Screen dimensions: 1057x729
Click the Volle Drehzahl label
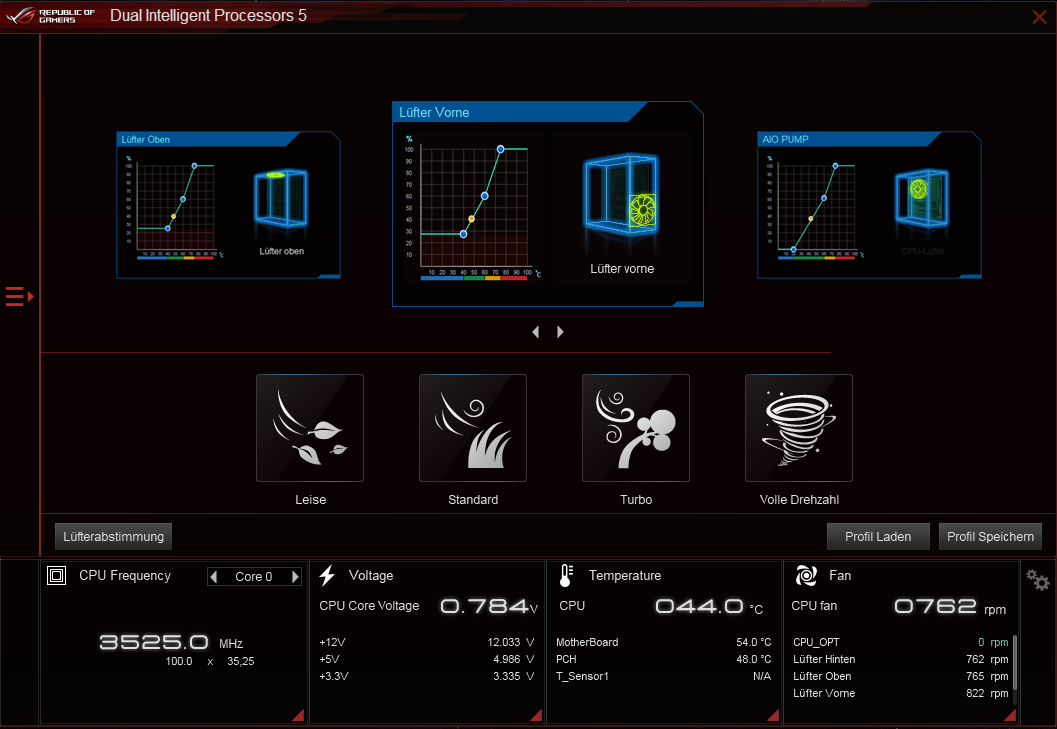[x=799, y=500]
